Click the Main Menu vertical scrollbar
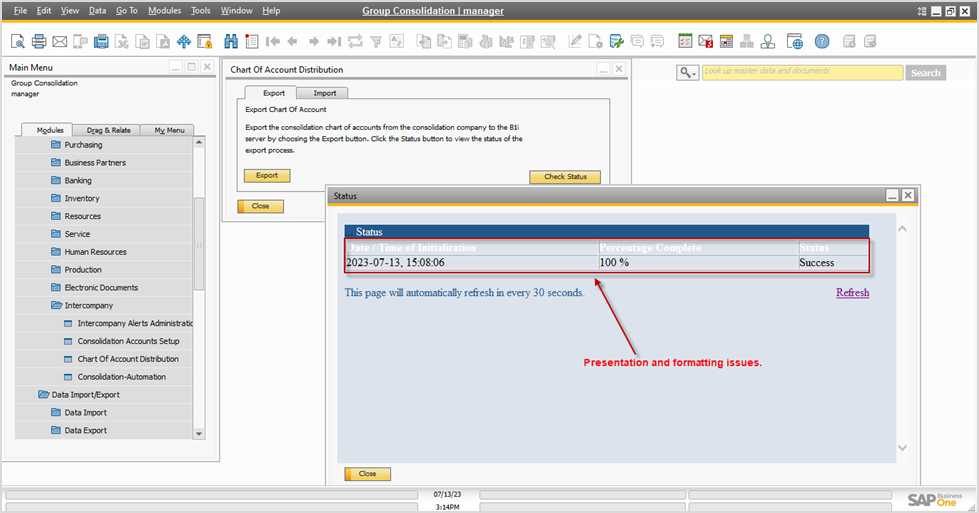The image size is (979, 513). click(x=199, y=245)
